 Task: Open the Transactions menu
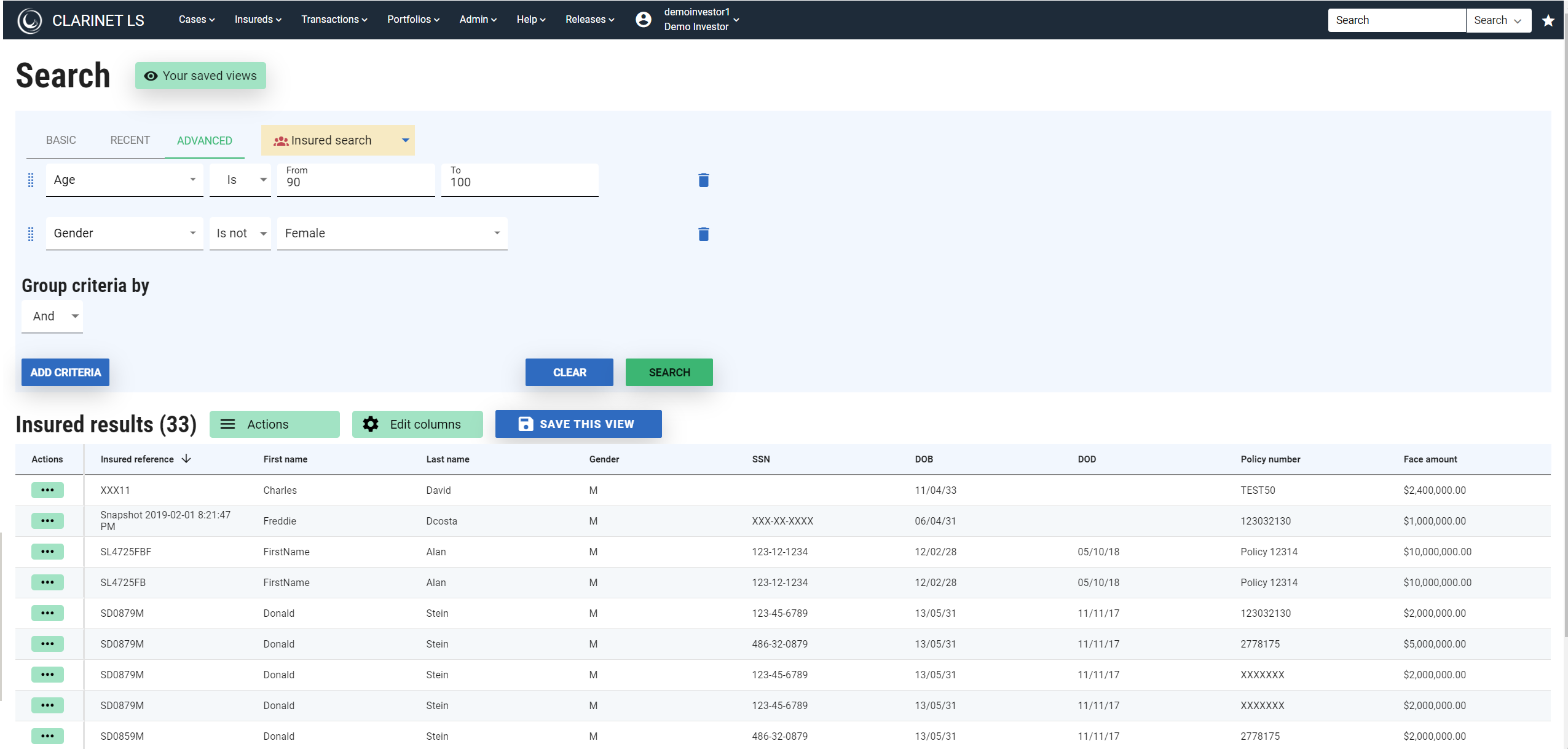pos(334,20)
